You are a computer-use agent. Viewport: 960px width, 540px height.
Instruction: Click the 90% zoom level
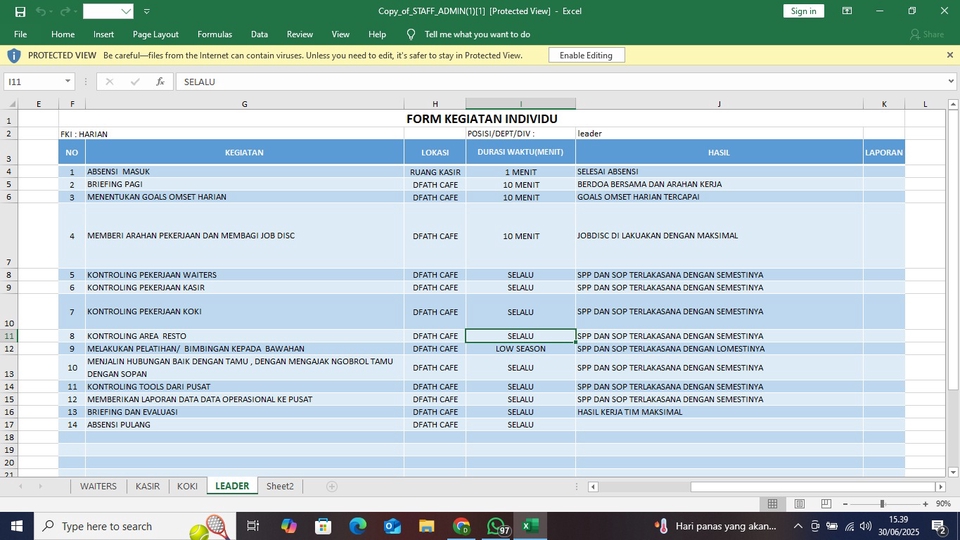943,504
